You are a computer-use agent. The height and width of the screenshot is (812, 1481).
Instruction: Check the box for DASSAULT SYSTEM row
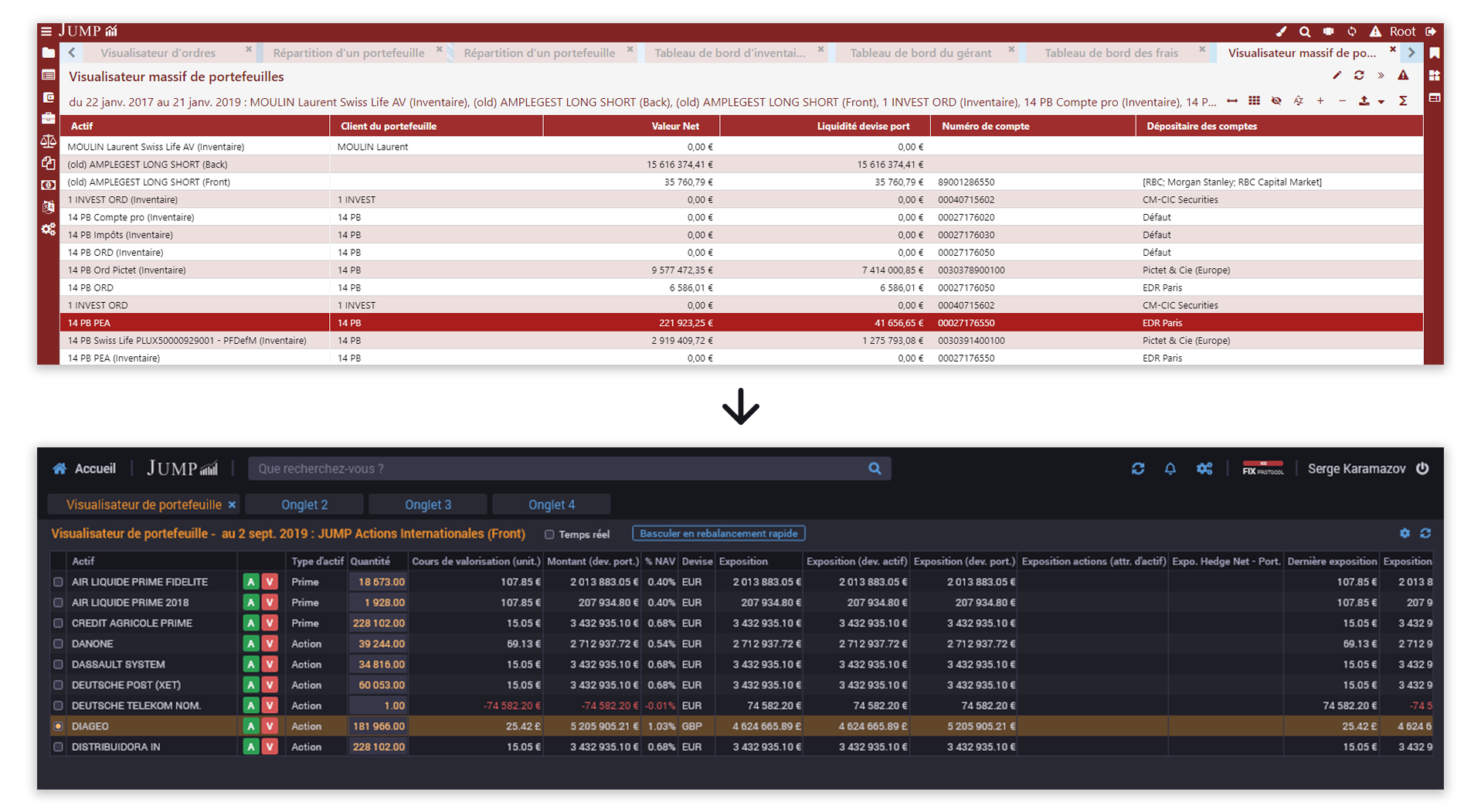click(x=58, y=664)
